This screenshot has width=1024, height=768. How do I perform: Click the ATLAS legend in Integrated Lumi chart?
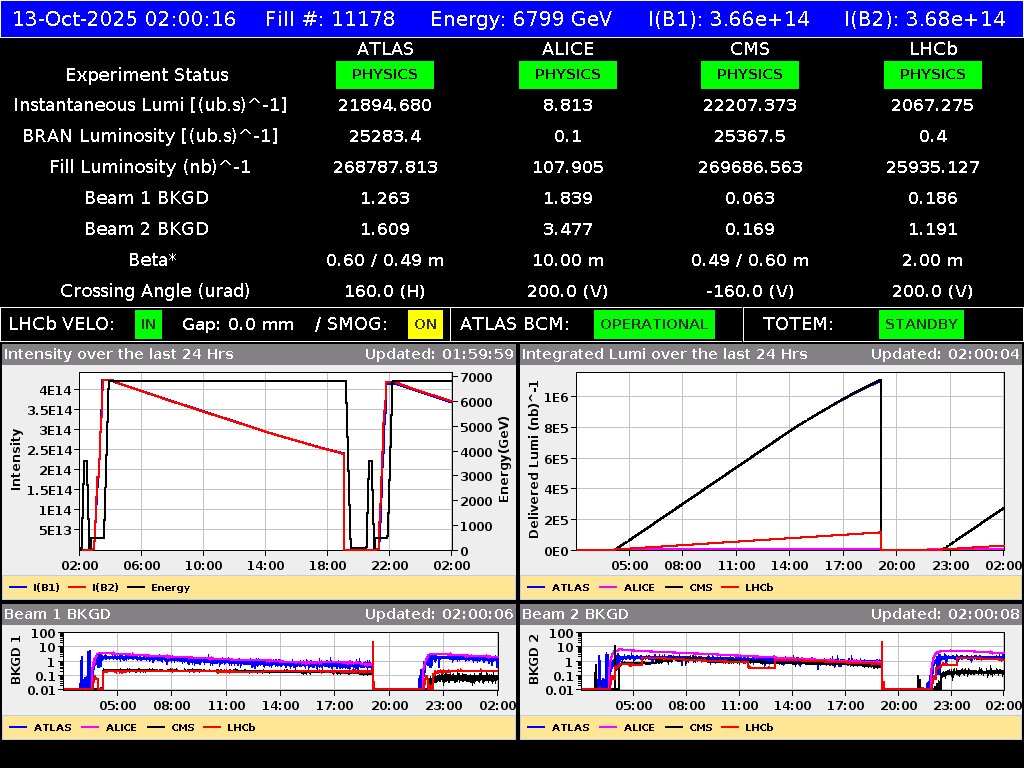pyautogui.click(x=568, y=588)
